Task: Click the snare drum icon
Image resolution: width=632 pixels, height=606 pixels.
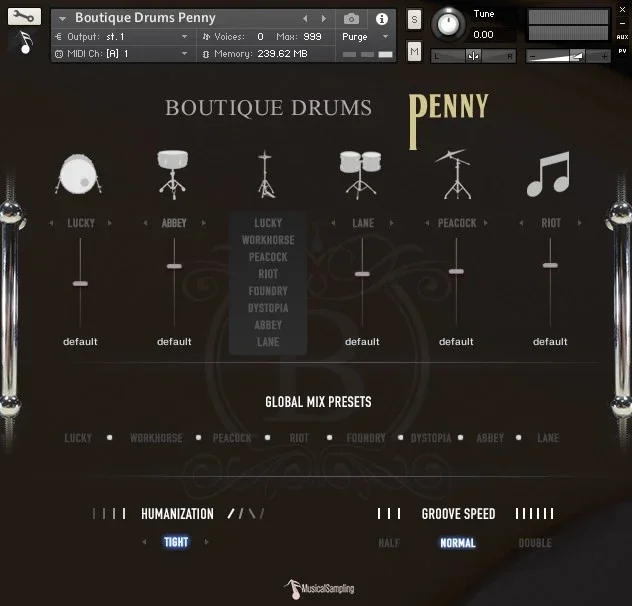Action: (173, 174)
